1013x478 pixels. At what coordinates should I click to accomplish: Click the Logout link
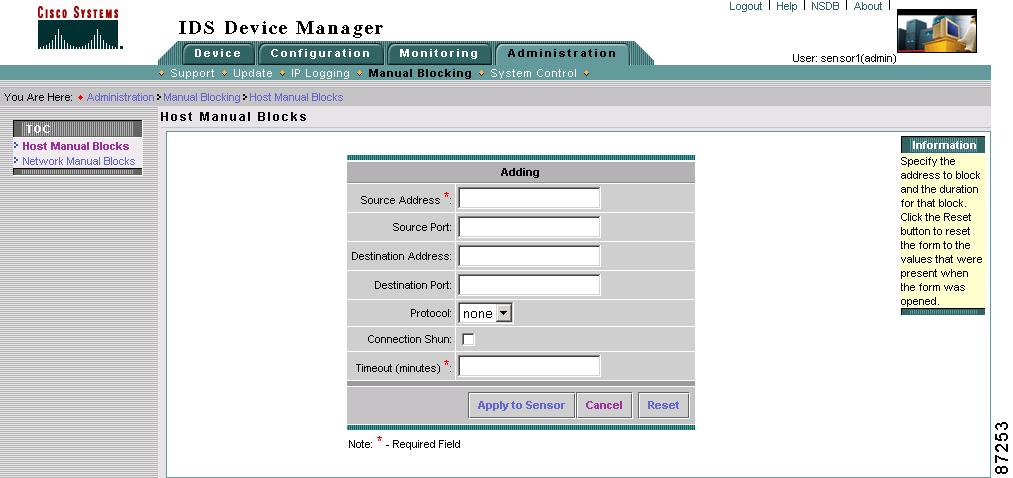pos(746,6)
